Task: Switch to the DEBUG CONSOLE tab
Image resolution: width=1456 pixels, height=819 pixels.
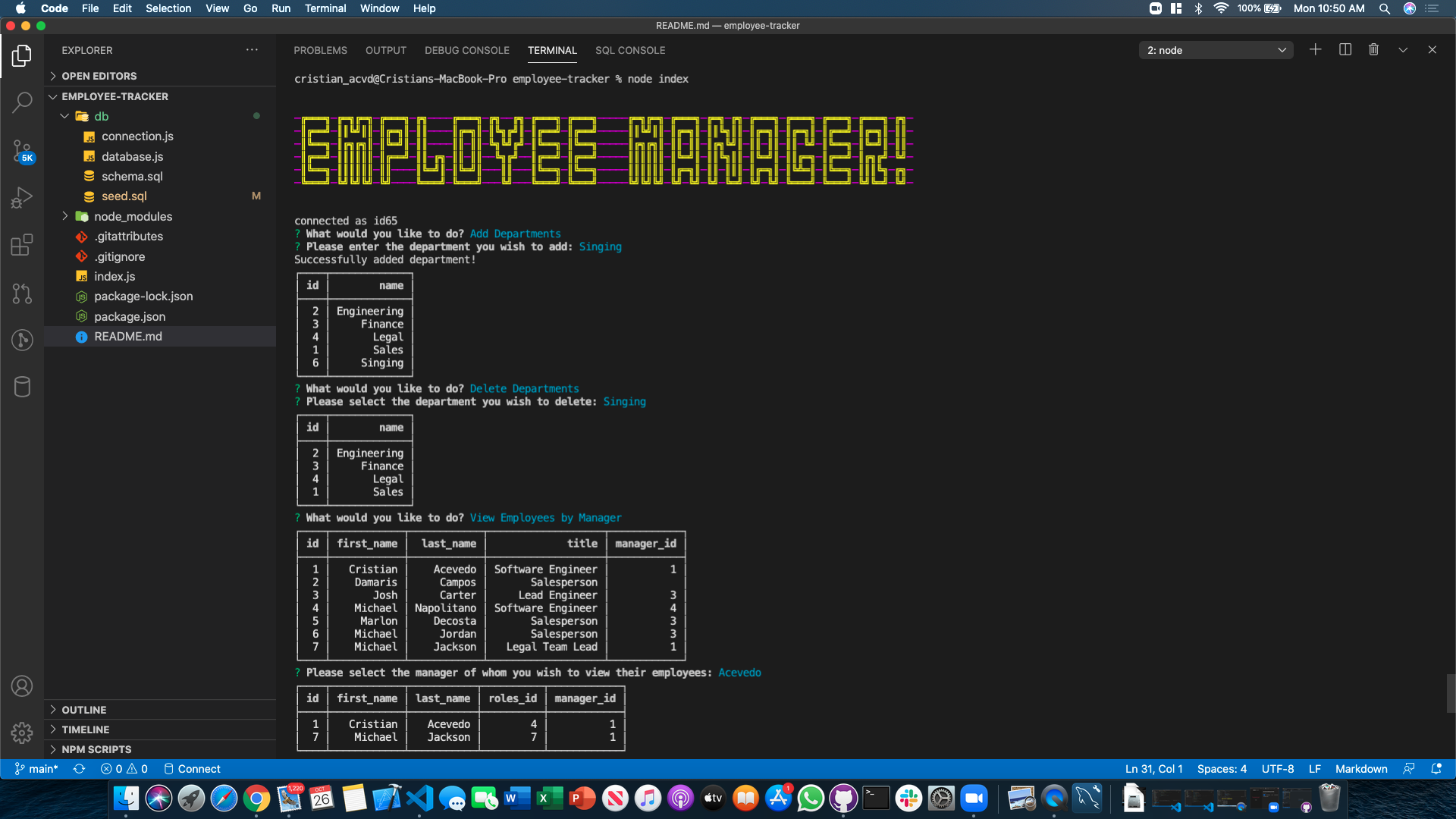Action: coord(467,50)
